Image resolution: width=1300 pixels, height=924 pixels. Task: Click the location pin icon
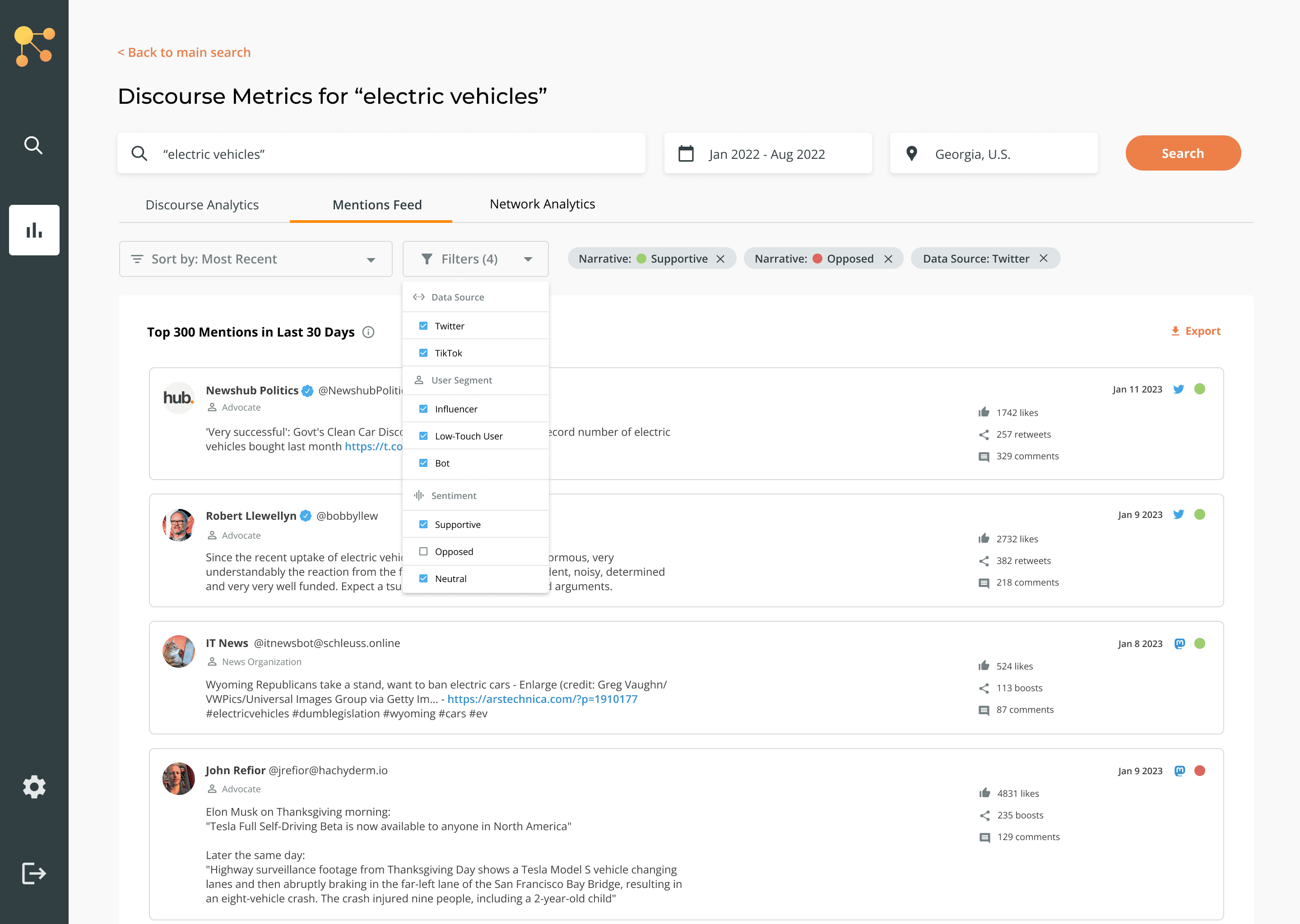pyautogui.click(x=911, y=153)
